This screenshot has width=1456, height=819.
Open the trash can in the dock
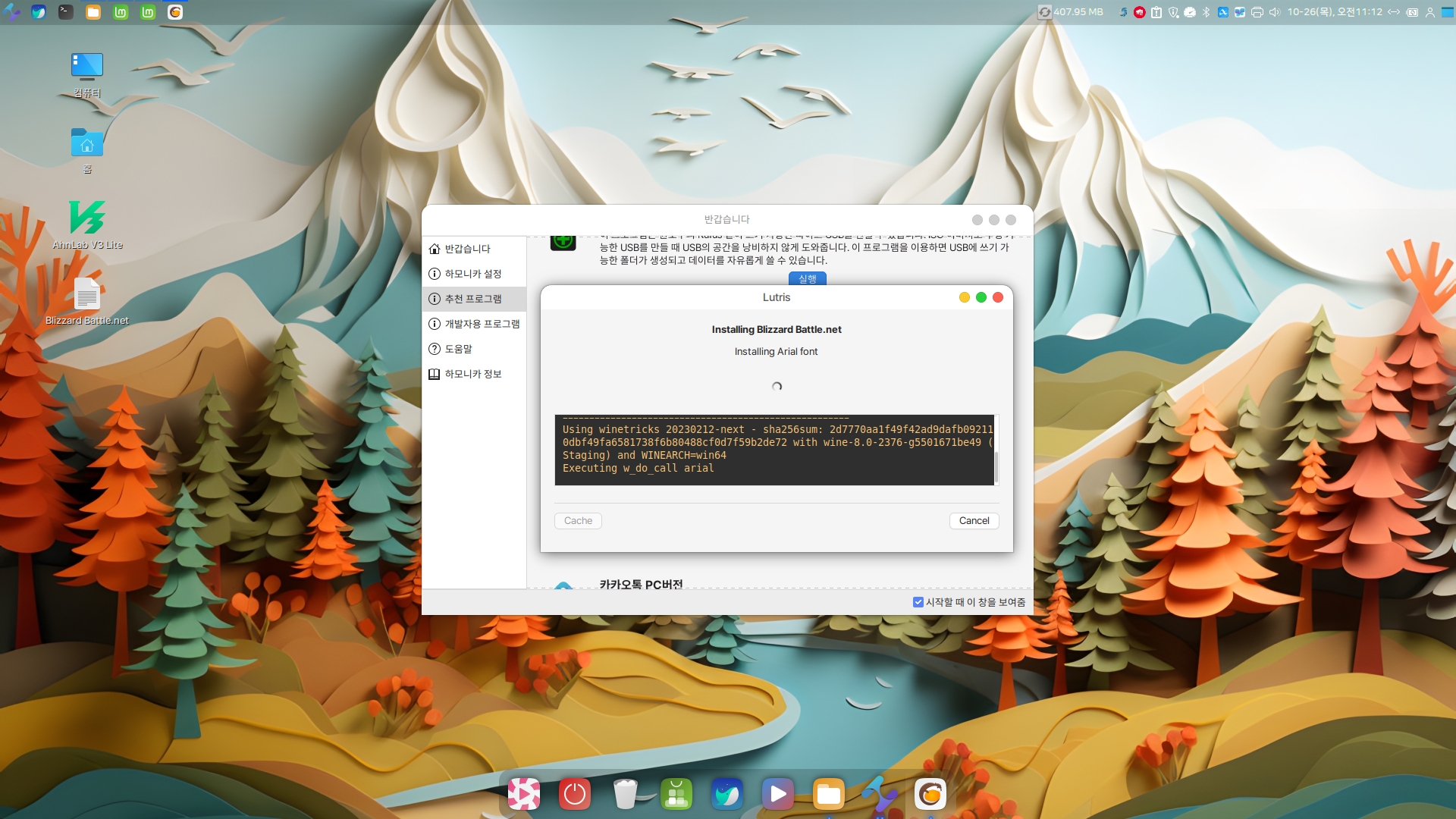pos(625,794)
